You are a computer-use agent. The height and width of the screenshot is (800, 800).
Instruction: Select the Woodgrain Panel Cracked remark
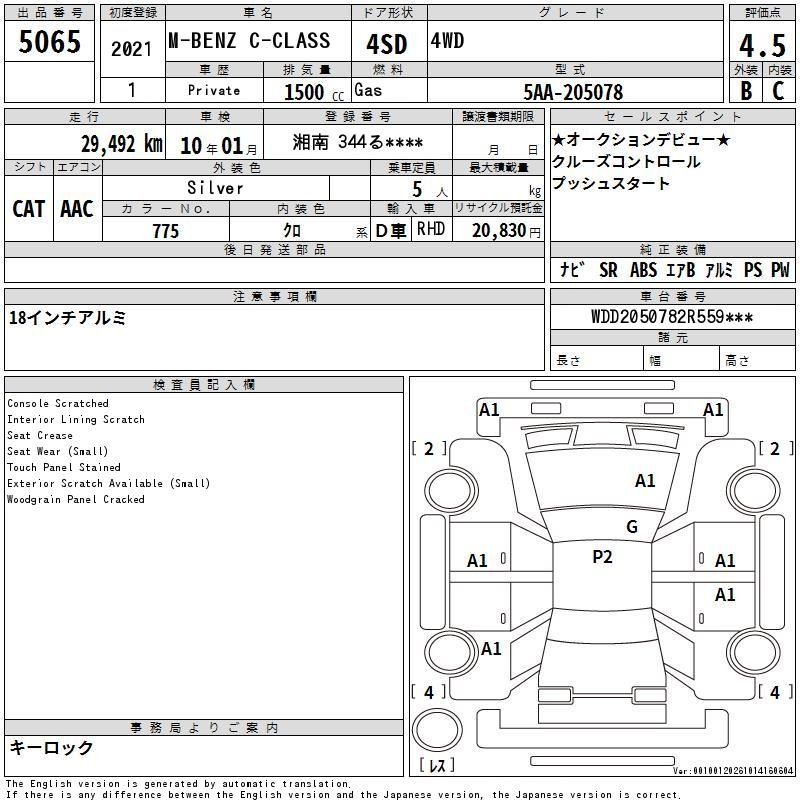(x=76, y=499)
